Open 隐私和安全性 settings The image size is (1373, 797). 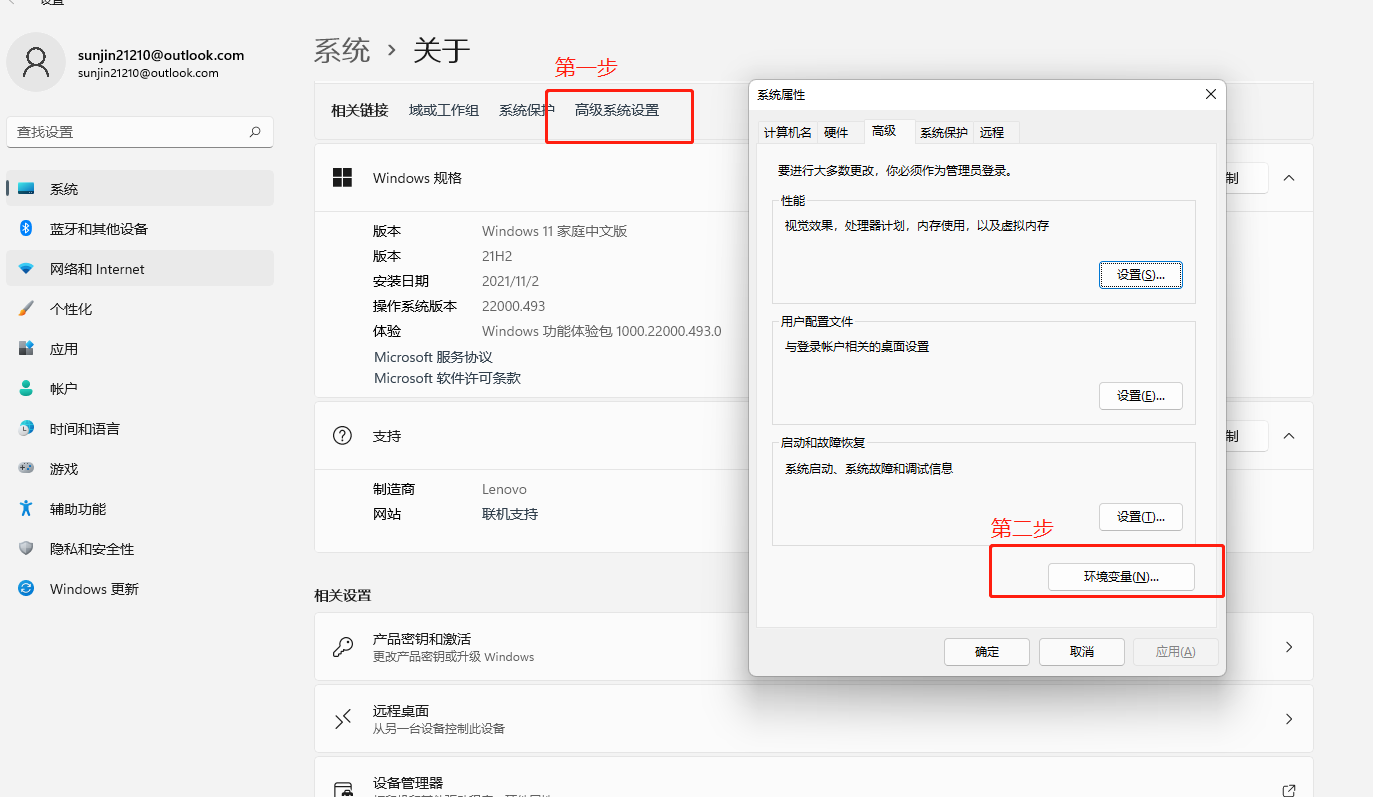tap(140, 548)
